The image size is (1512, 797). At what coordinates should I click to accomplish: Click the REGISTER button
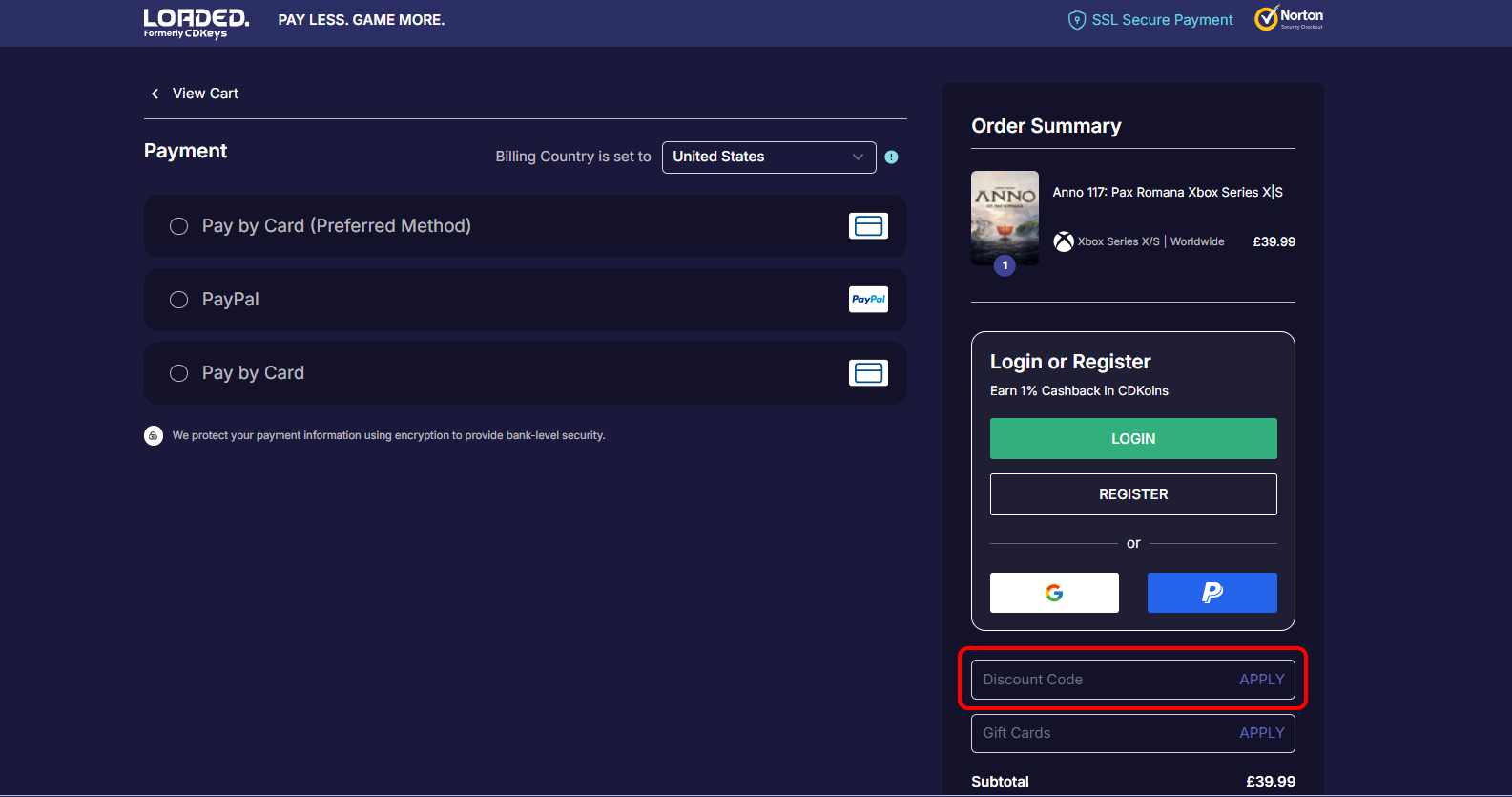point(1133,494)
